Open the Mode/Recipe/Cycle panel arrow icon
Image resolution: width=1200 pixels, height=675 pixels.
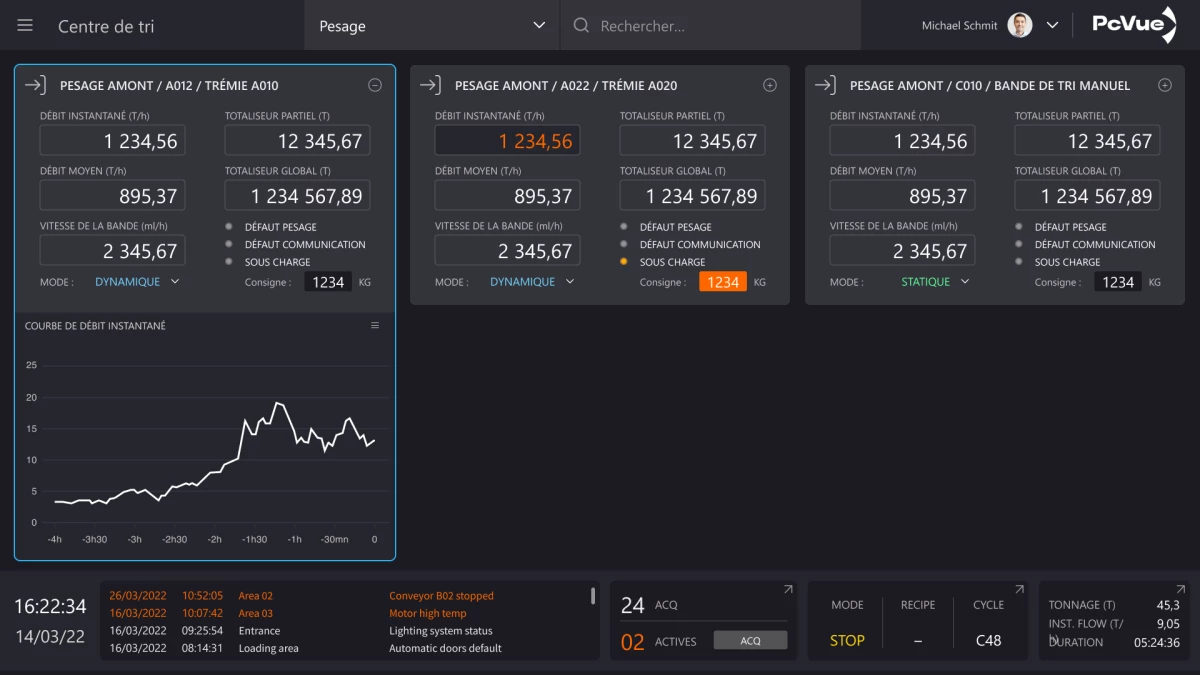tap(1019, 590)
